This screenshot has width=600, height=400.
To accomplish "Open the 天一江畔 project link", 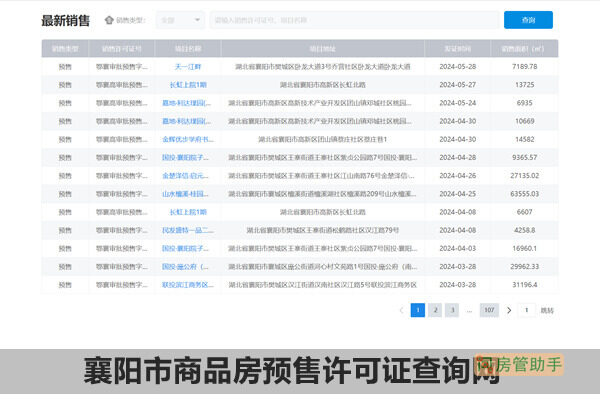I will (188, 66).
